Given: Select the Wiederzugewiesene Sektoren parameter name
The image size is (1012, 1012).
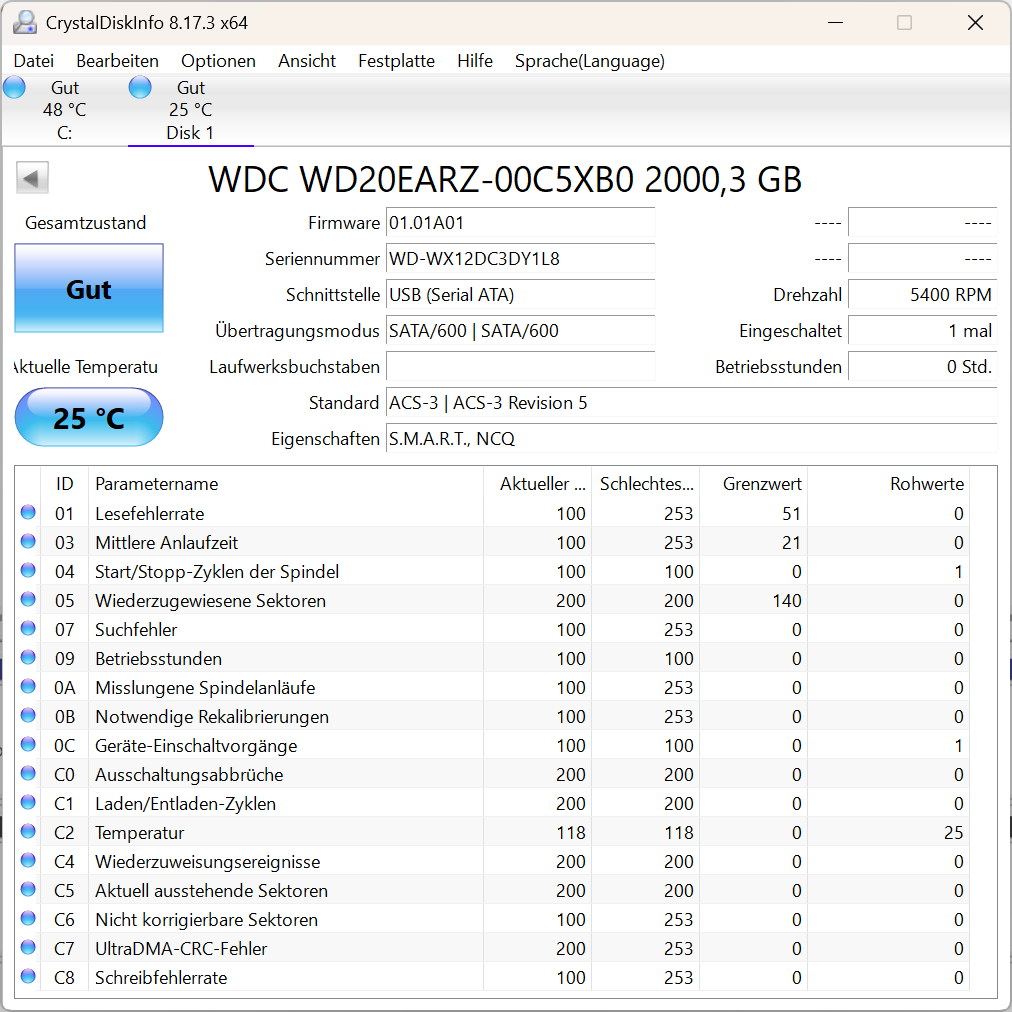Looking at the screenshot, I should (x=210, y=601).
